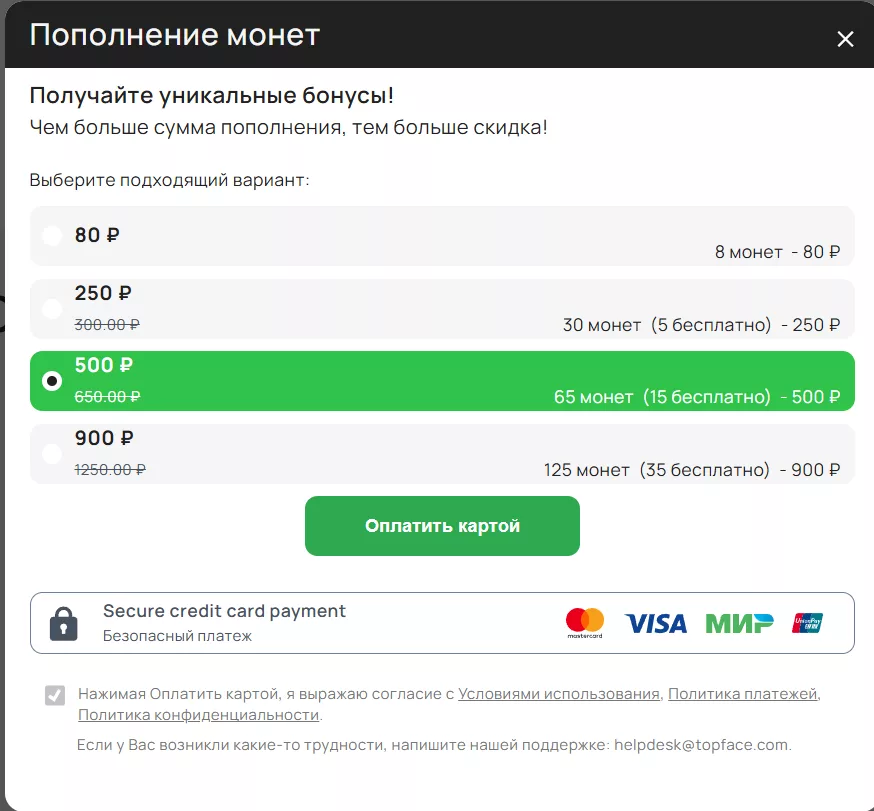874x811 pixels.
Task: Click the VISA payment icon
Action: 655,622
